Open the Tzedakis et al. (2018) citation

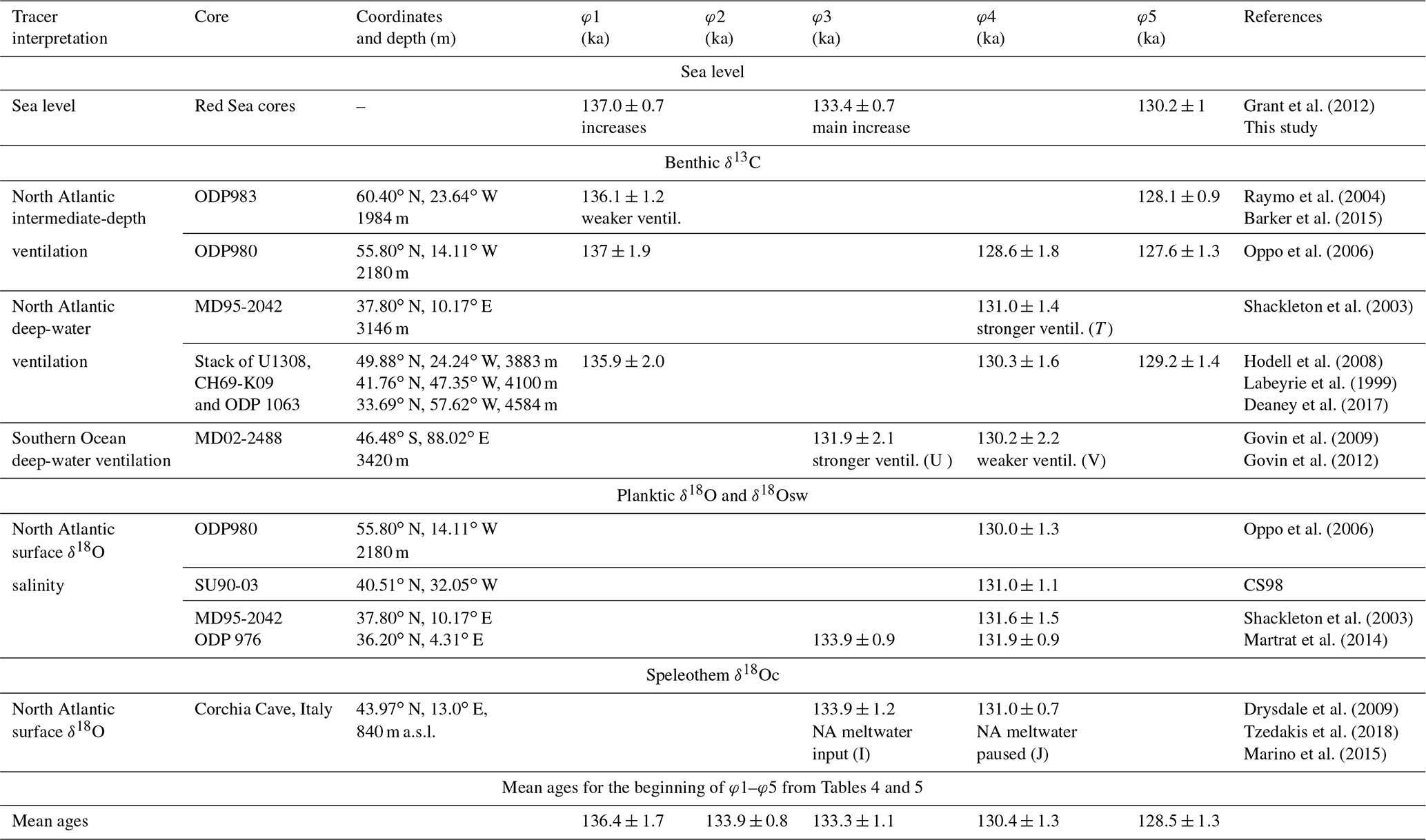point(1320,732)
